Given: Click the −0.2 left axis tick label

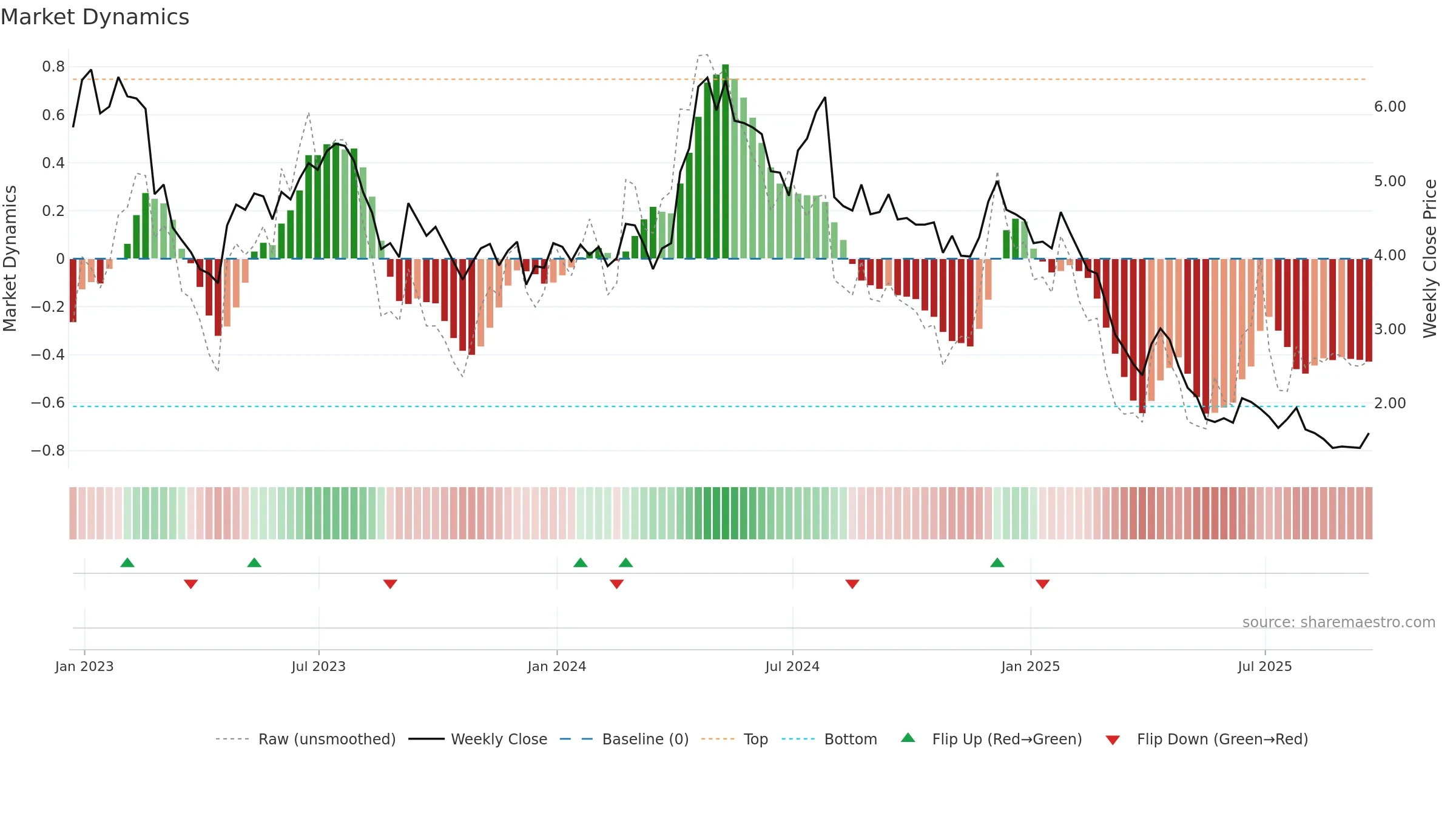Looking at the screenshot, I should (48, 307).
